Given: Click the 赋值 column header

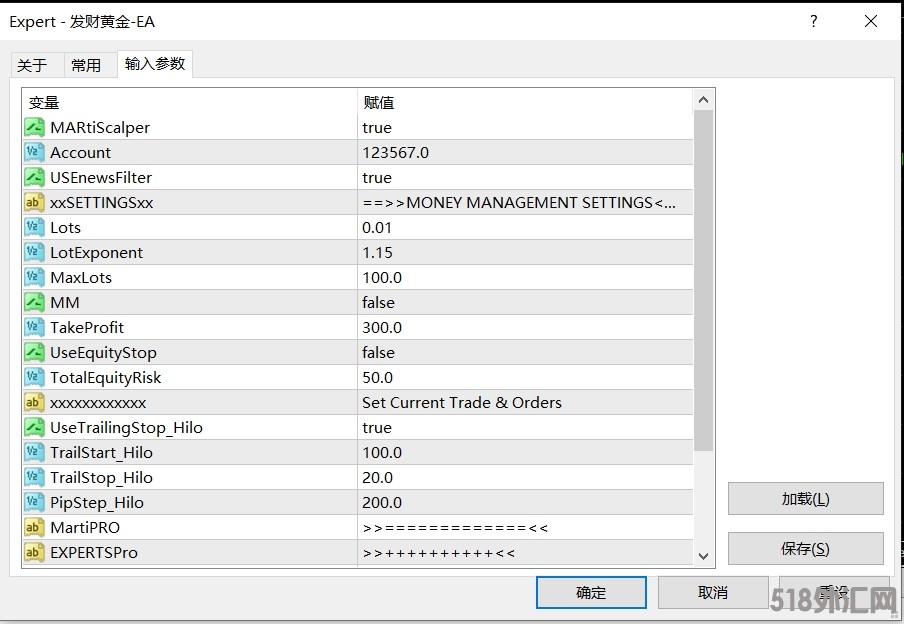Looking at the screenshot, I should [525, 102].
